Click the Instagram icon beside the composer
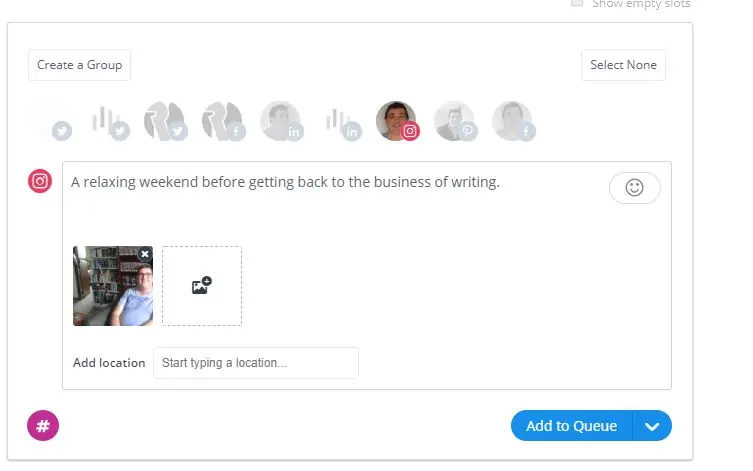 [x=40, y=181]
